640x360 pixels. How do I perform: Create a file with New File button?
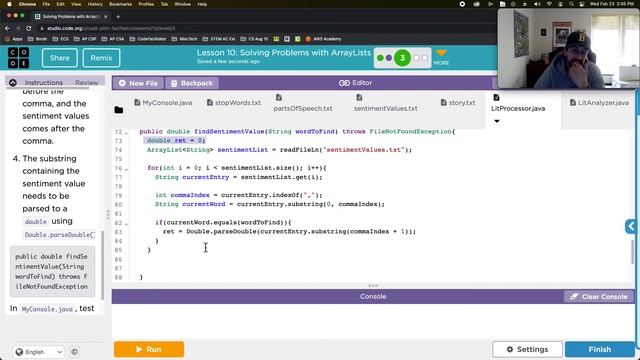pos(138,83)
